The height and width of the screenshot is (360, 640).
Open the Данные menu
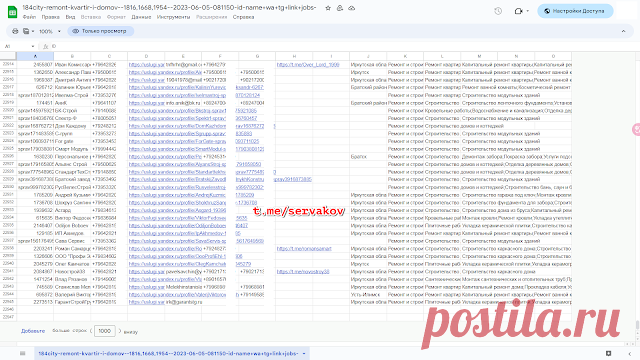[x=141, y=17]
